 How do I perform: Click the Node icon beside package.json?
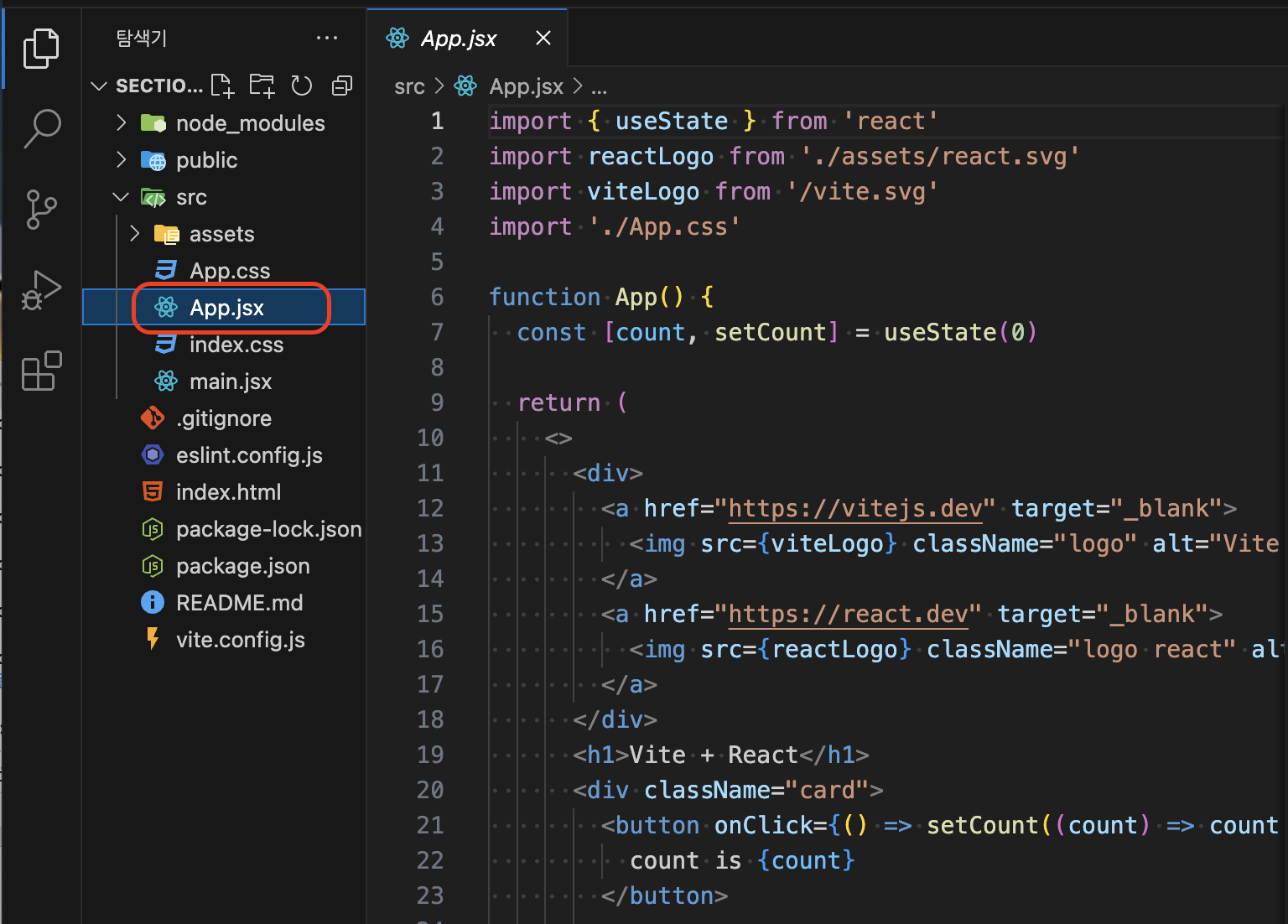click(153, 566)
